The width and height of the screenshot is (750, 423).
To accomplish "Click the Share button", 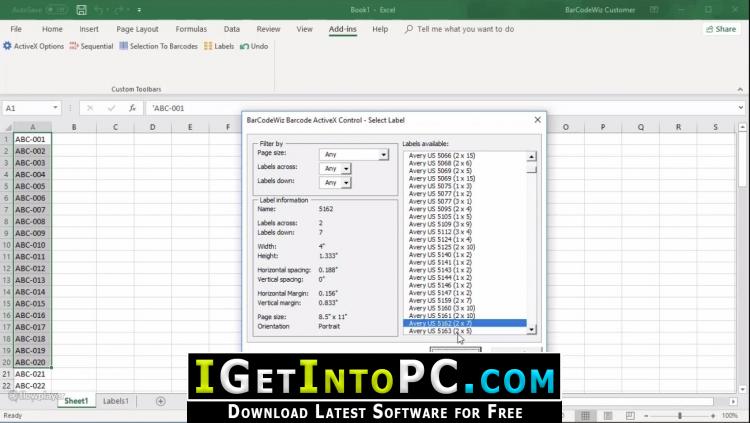I will pyautogui.click(x=721, y=29).
